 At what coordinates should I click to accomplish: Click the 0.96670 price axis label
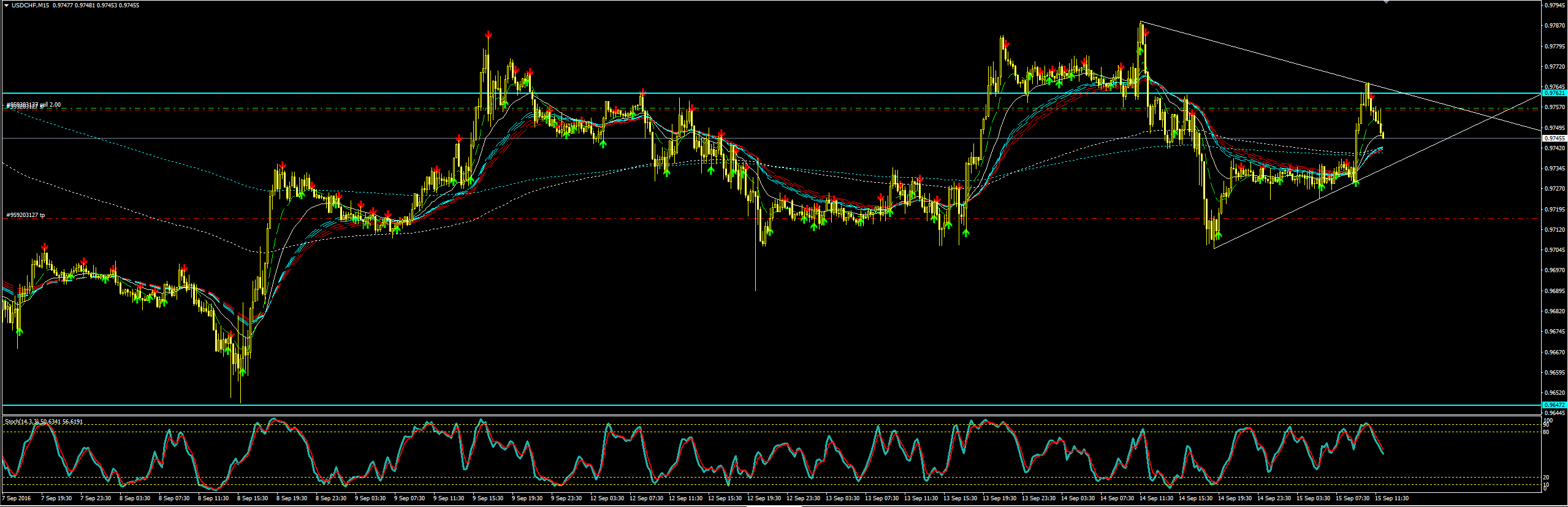[1555, 353]
